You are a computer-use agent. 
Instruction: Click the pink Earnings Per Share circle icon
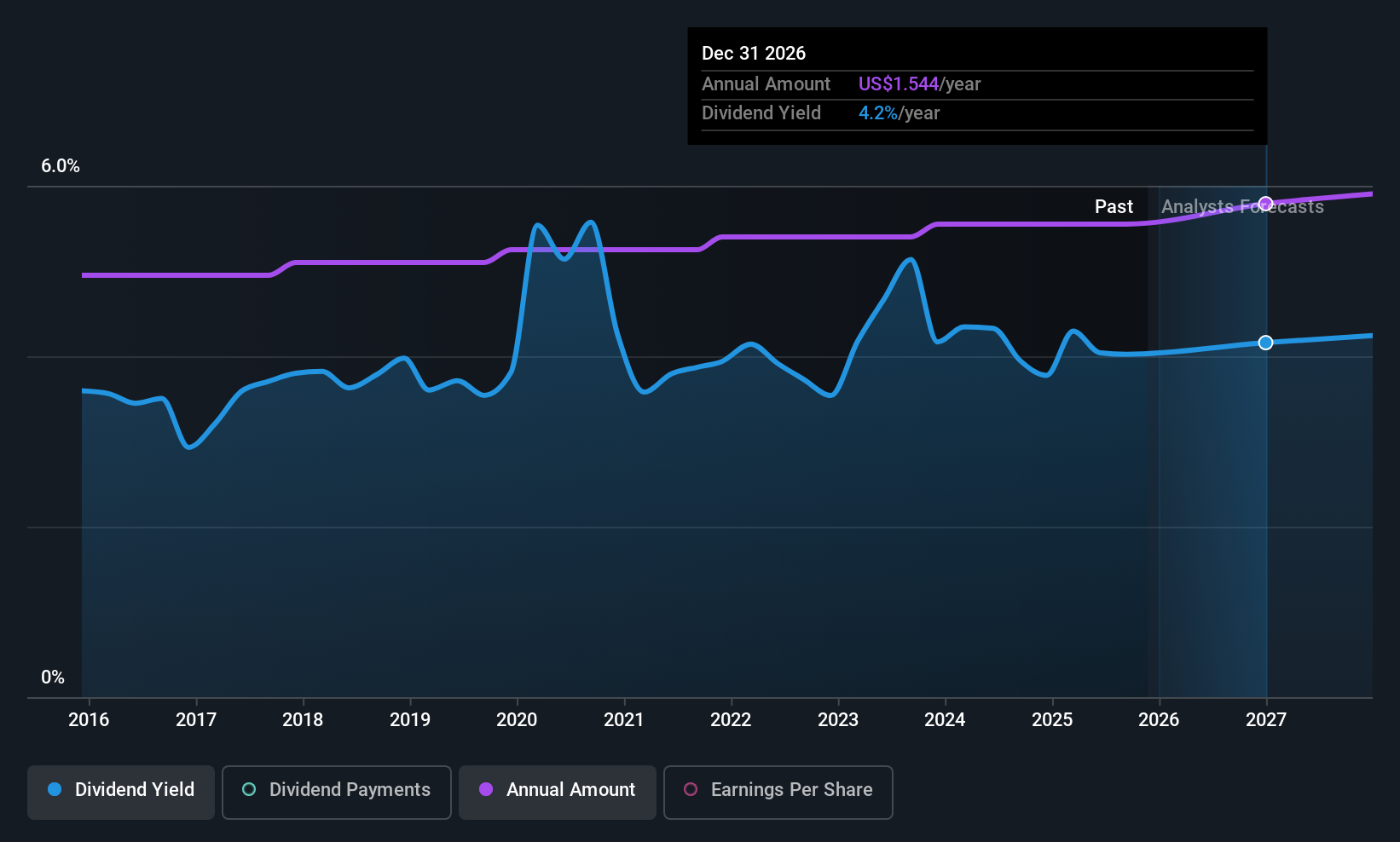[x=691, y=790]
